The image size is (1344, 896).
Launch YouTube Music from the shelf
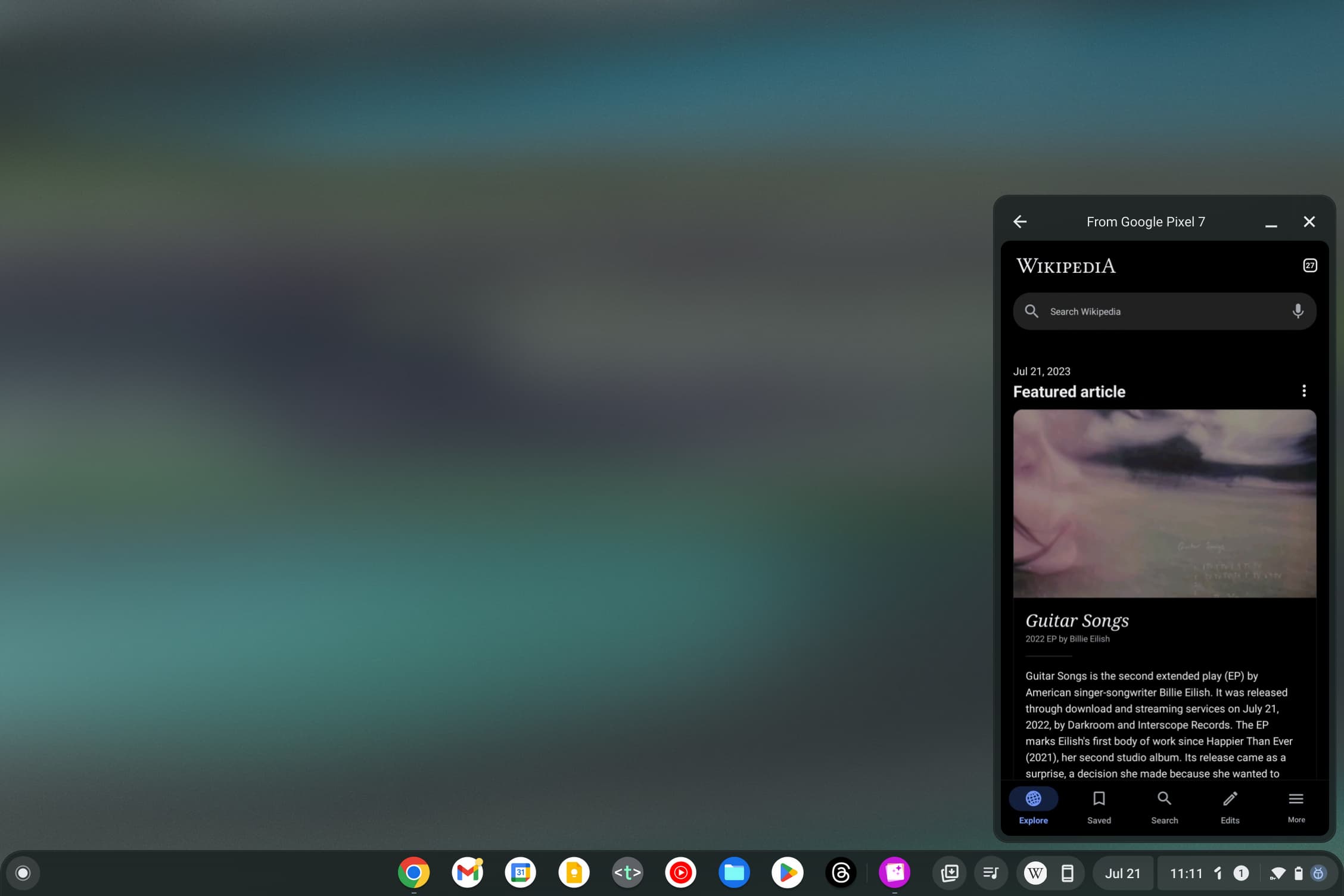(680, 873)
